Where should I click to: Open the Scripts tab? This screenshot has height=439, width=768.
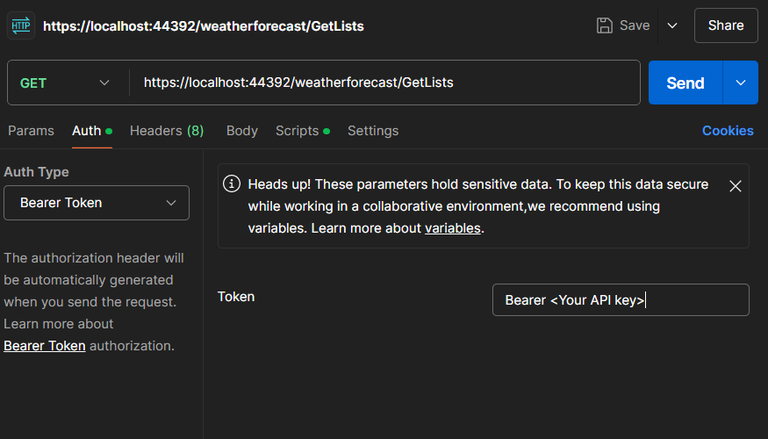(x=297, y=131)
